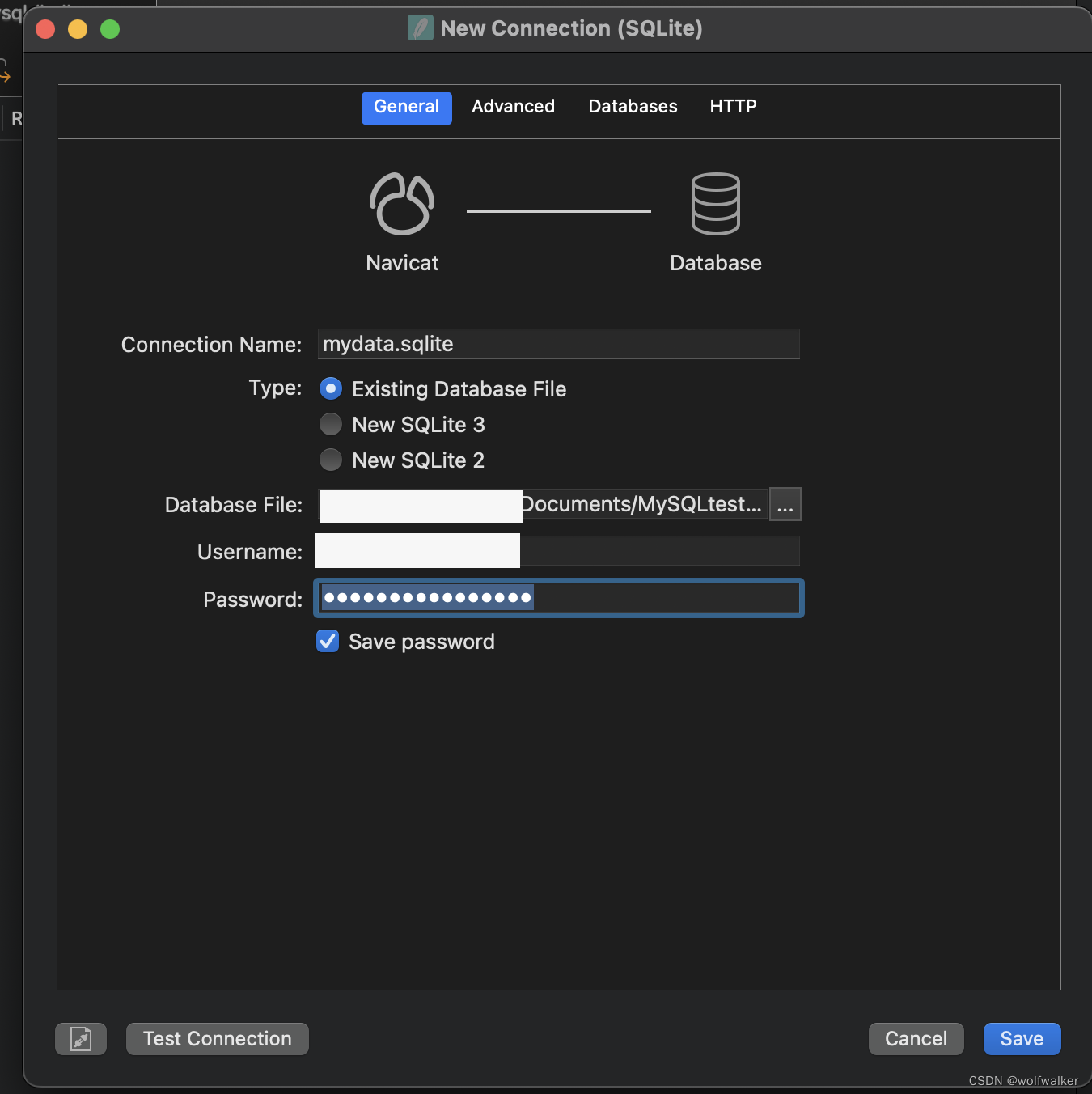Screen dimensions: 1092x1094
Task: Close the New Connection window
Action: 45,29
